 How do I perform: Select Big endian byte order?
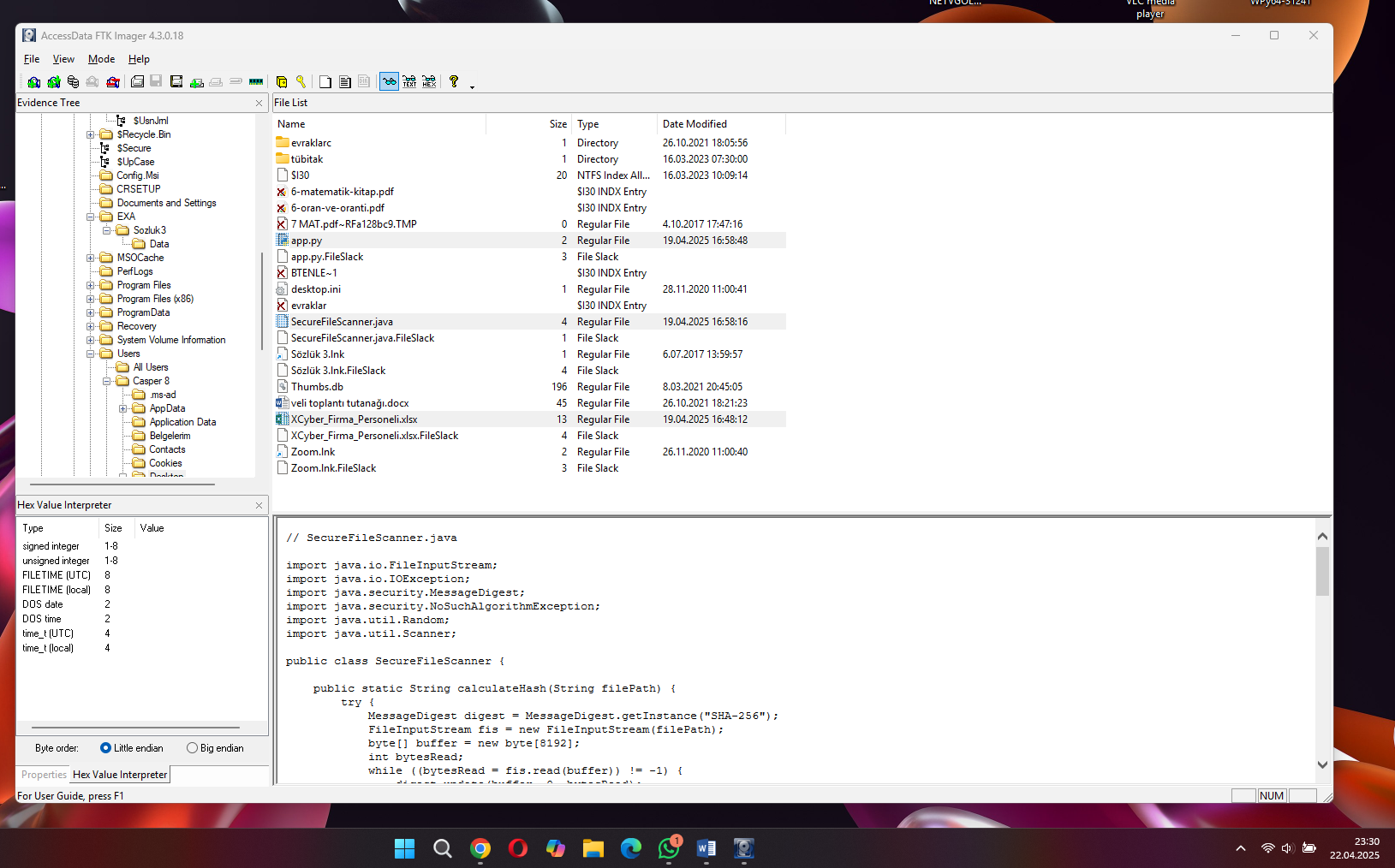coord(215,748)
